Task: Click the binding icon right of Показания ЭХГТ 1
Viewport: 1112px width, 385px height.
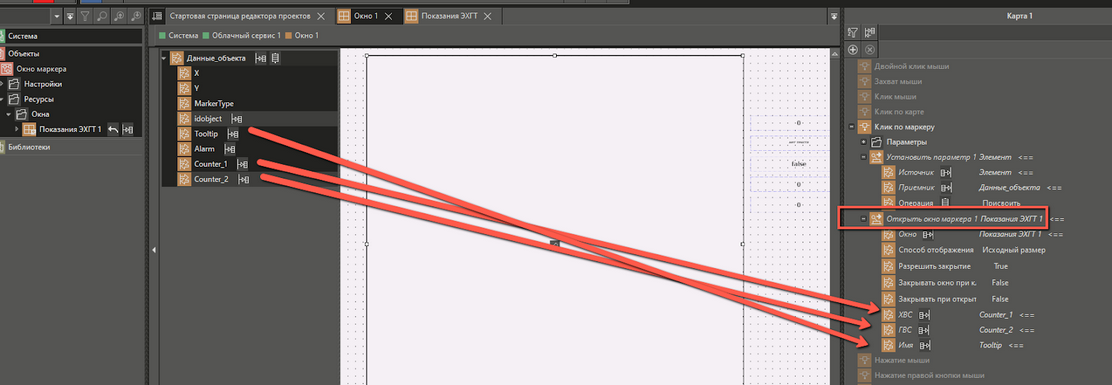Action: pos(128,130)
